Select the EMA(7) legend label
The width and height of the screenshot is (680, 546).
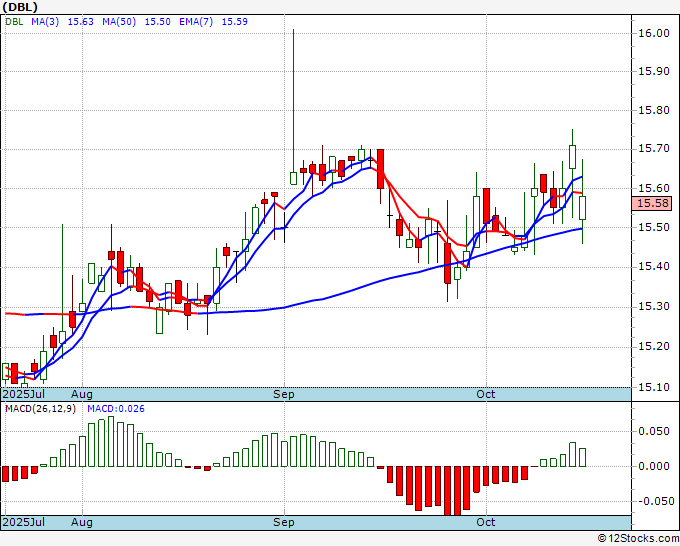pos(196,22)
